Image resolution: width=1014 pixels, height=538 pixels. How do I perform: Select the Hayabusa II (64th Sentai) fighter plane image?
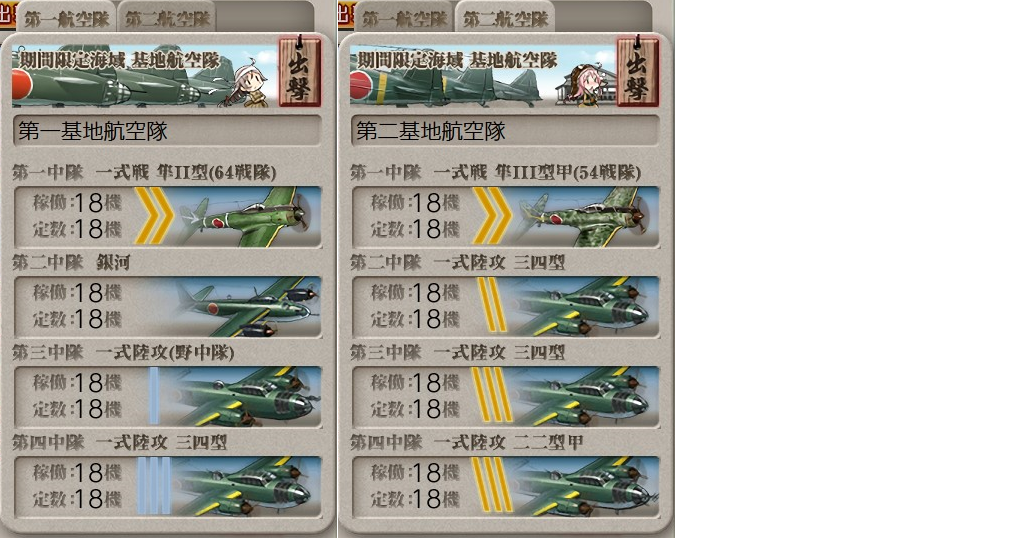249,217
